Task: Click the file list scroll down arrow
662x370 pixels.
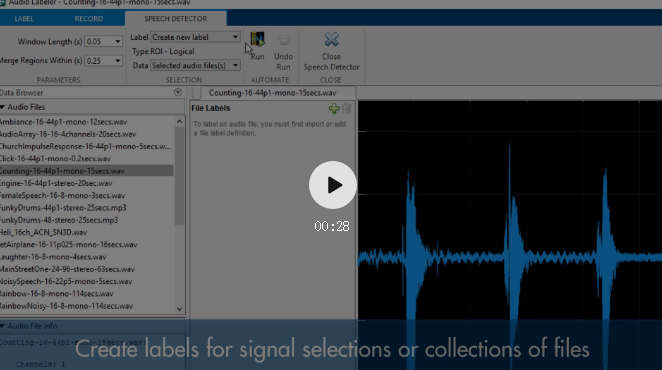Action: [179, 309]
